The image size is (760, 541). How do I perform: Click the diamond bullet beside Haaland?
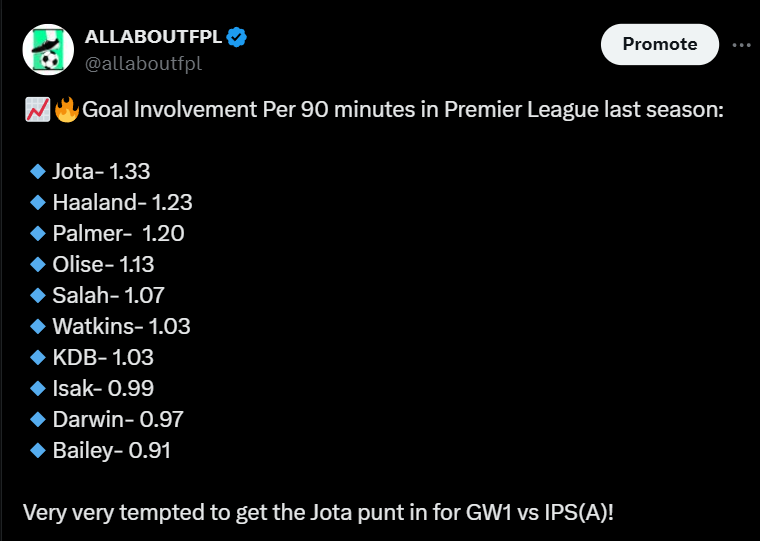[38, 202]
